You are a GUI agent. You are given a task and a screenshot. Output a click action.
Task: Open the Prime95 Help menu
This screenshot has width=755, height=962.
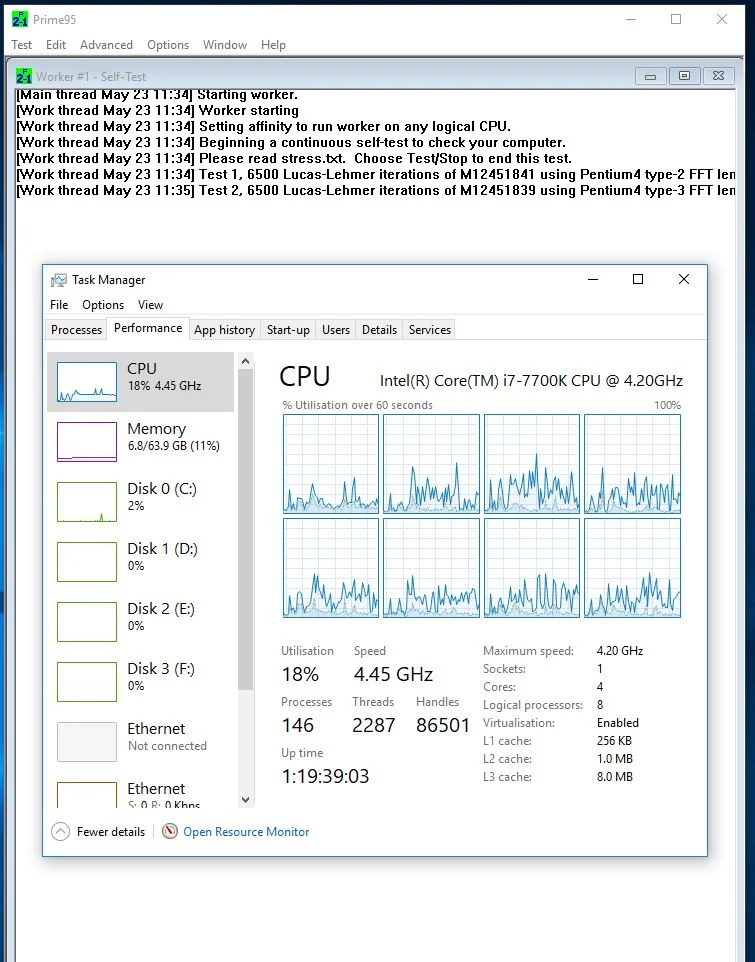pos(273,45)
